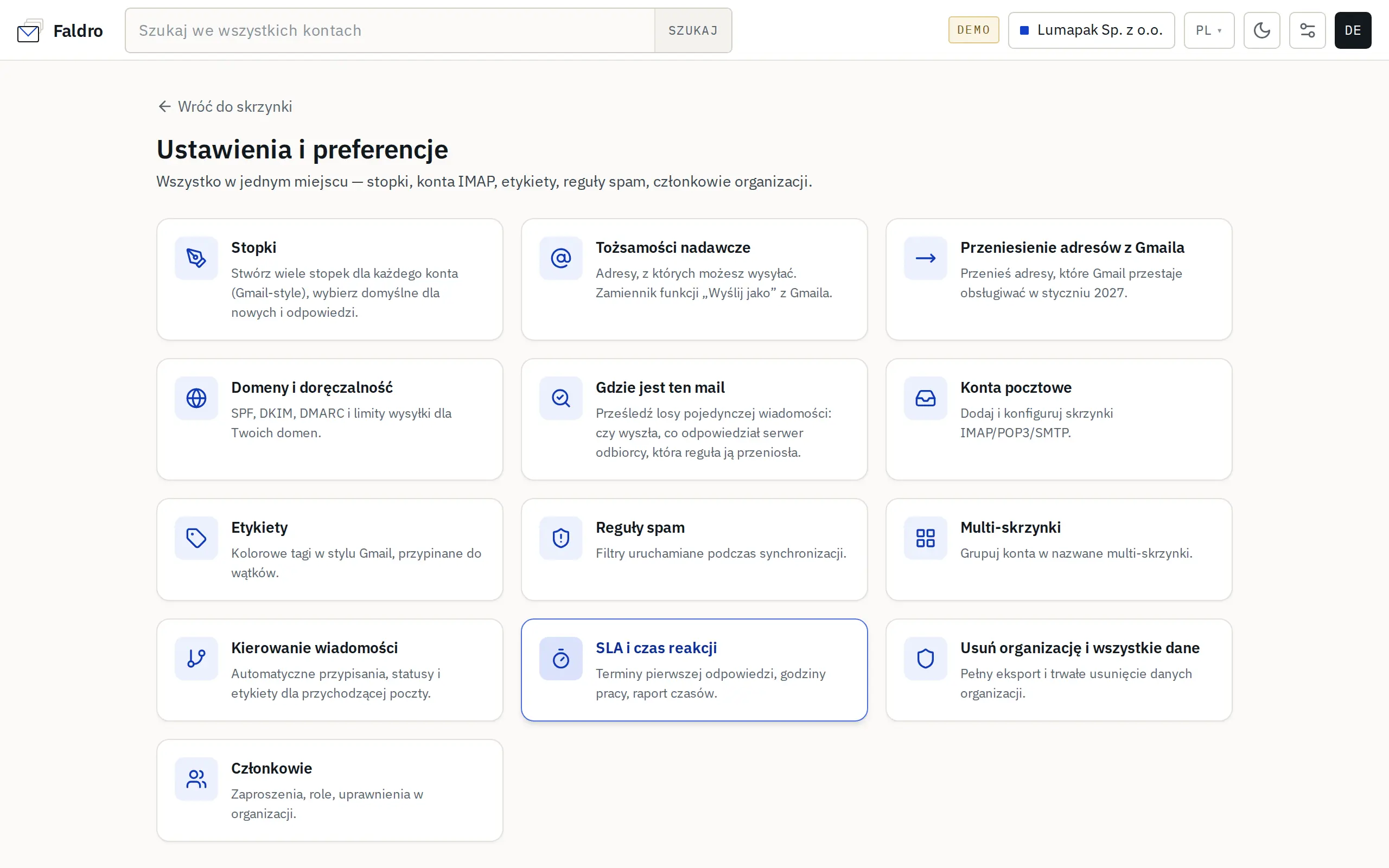1389x868 pixels.
Task: Open 'Konta pocztowe' card title
Action: pyautogui.click(x=1015, y=387)
